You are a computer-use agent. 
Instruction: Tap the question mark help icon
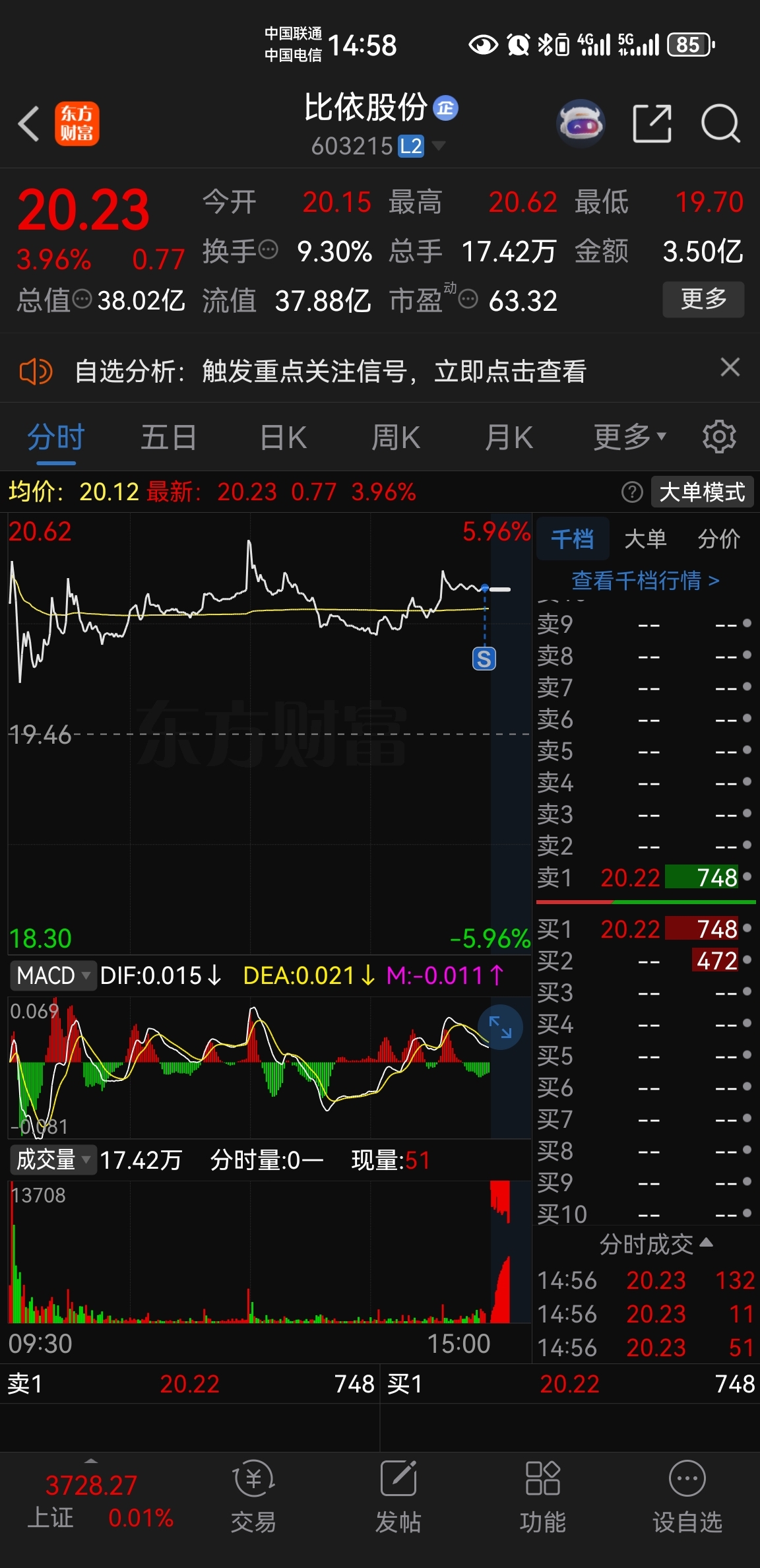point(632,492)
